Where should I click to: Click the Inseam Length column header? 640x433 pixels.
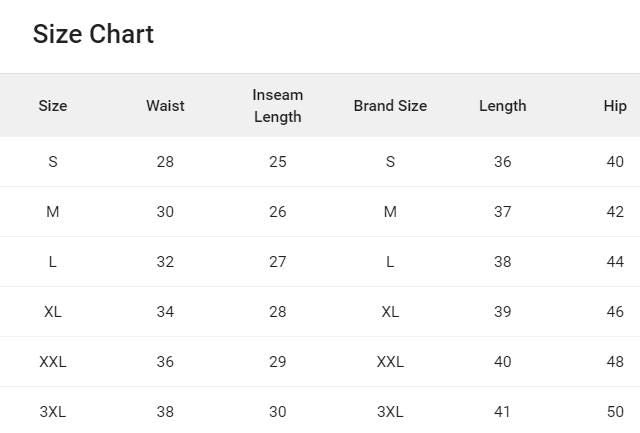click(278, 106)
